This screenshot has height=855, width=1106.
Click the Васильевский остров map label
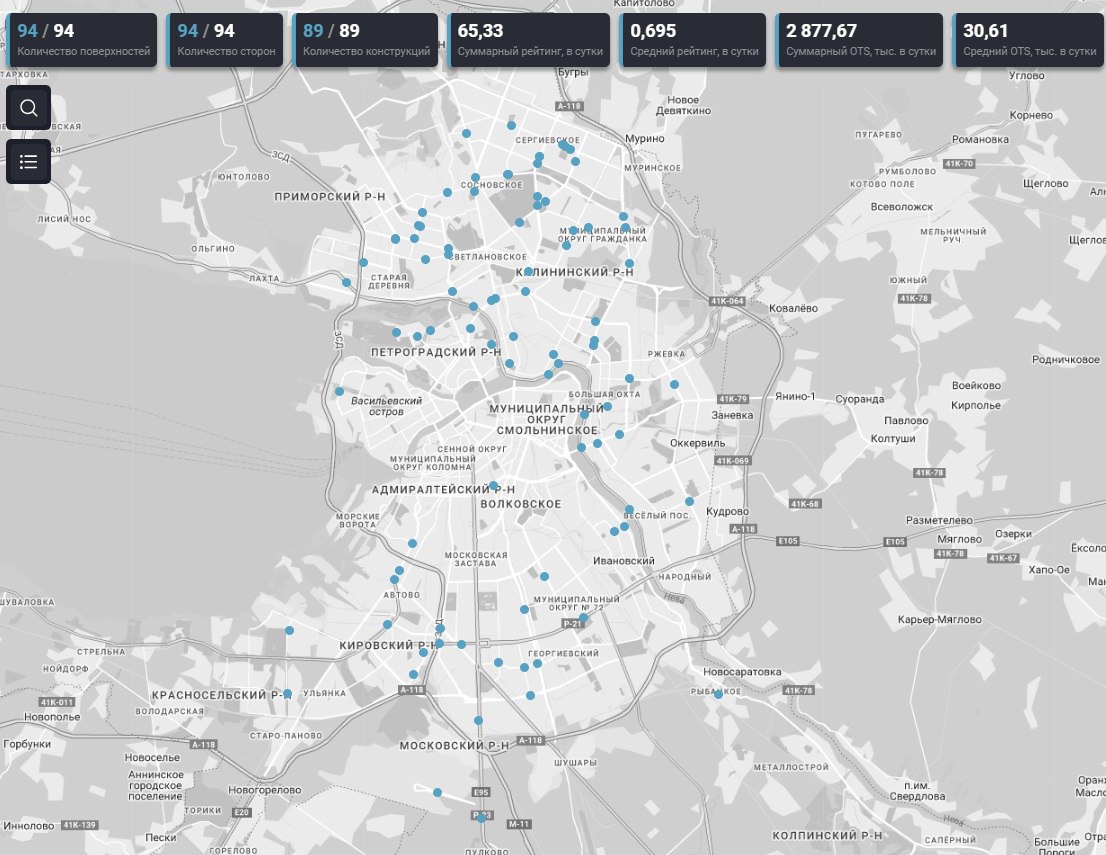(387, 406)
